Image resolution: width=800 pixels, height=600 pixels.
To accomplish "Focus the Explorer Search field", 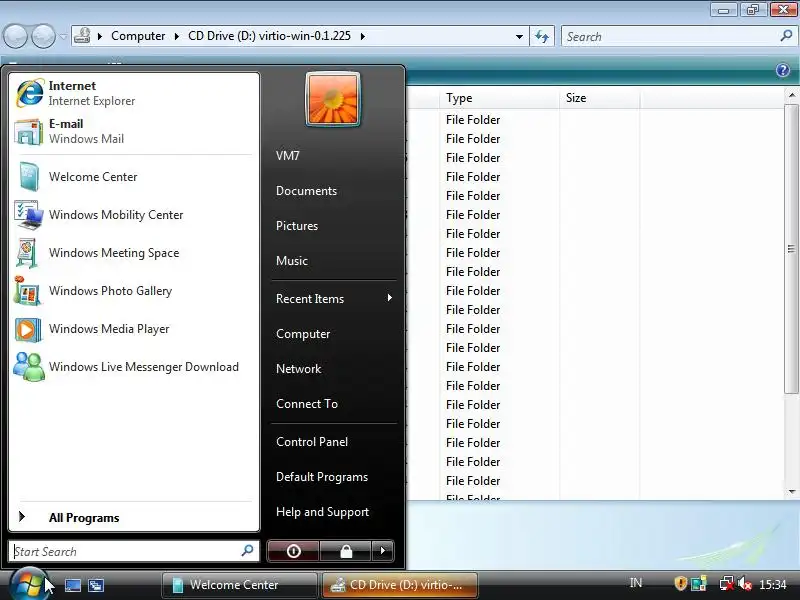I will coord(678,36).
